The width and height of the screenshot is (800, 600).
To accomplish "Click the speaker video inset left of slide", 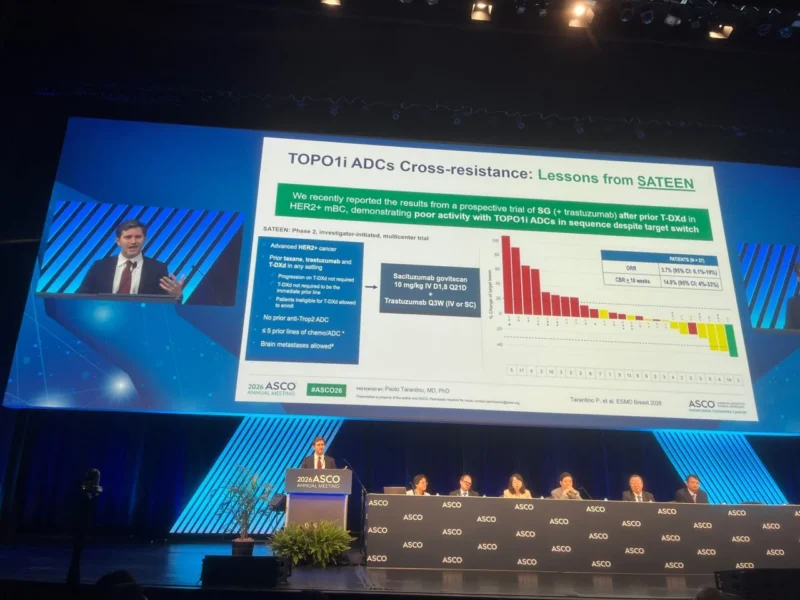I will tap(139, 253).
